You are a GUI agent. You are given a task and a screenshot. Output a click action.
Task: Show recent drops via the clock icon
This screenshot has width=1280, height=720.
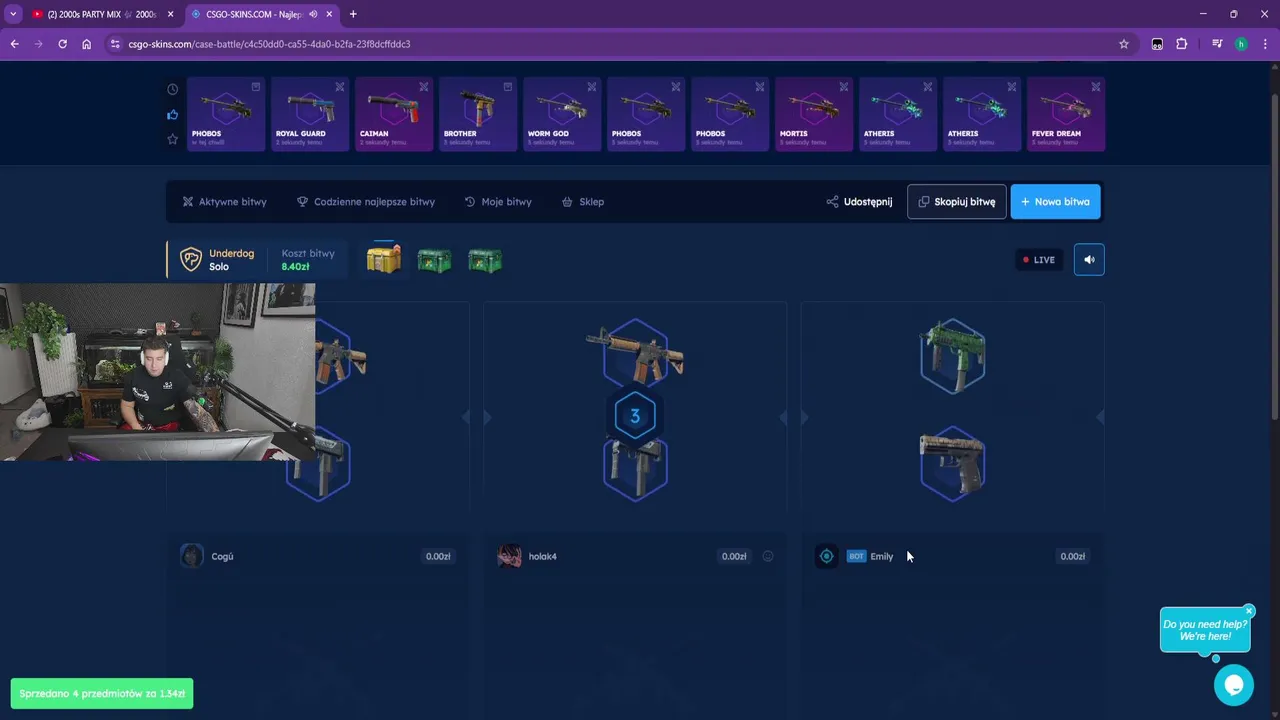point(172,90)
